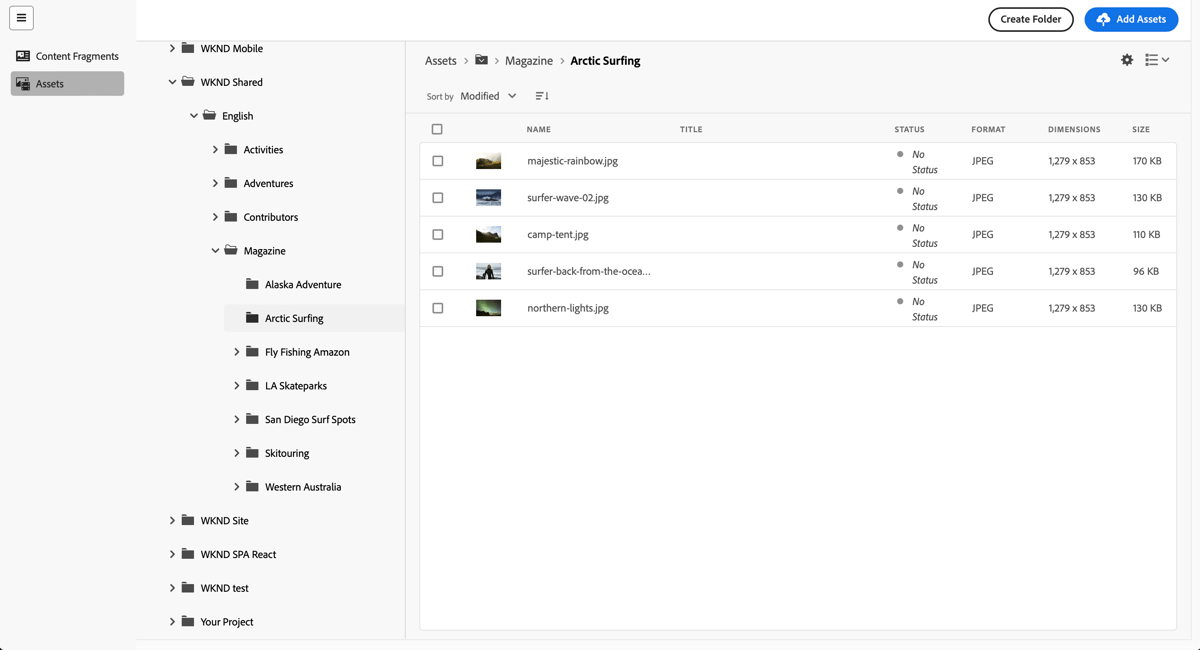Click the Assets sidebar icon
The height and width of the screenshot is (650, 1200).
coord(21,83)
